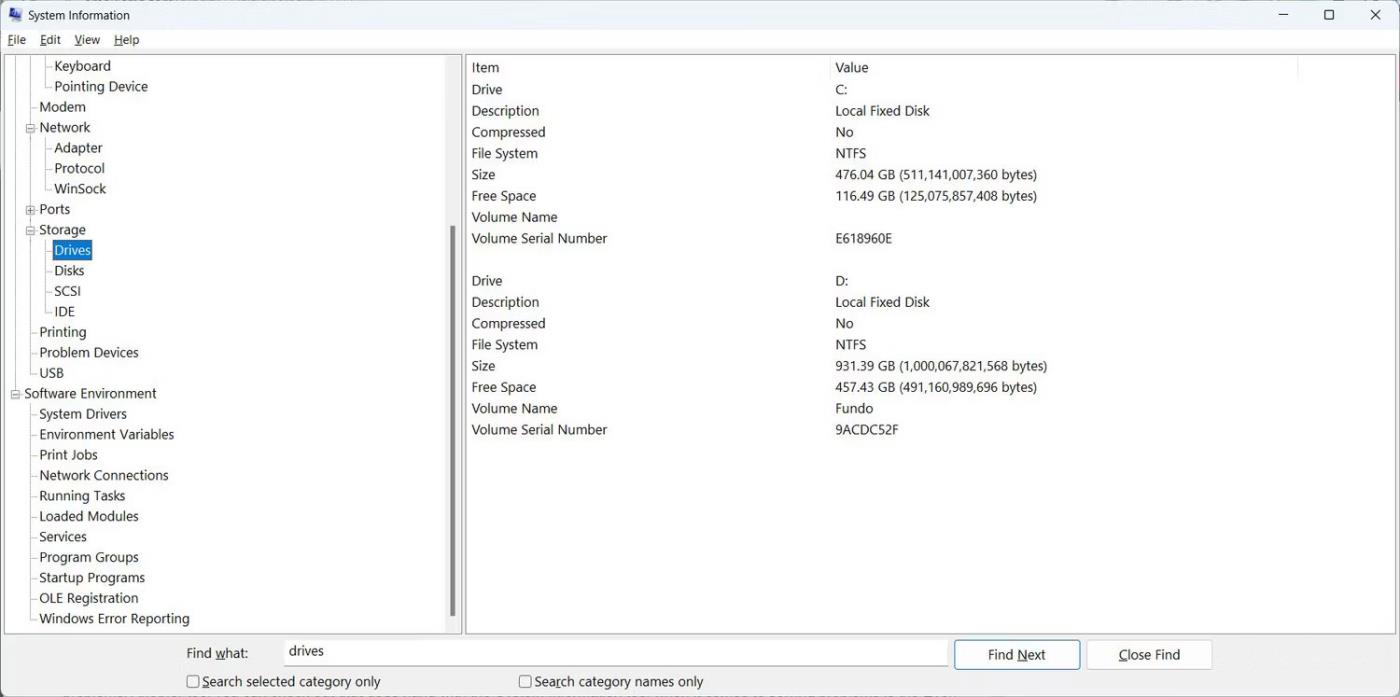Click the Find Next button
1400x697 pixels.
tap(1017, 655)
